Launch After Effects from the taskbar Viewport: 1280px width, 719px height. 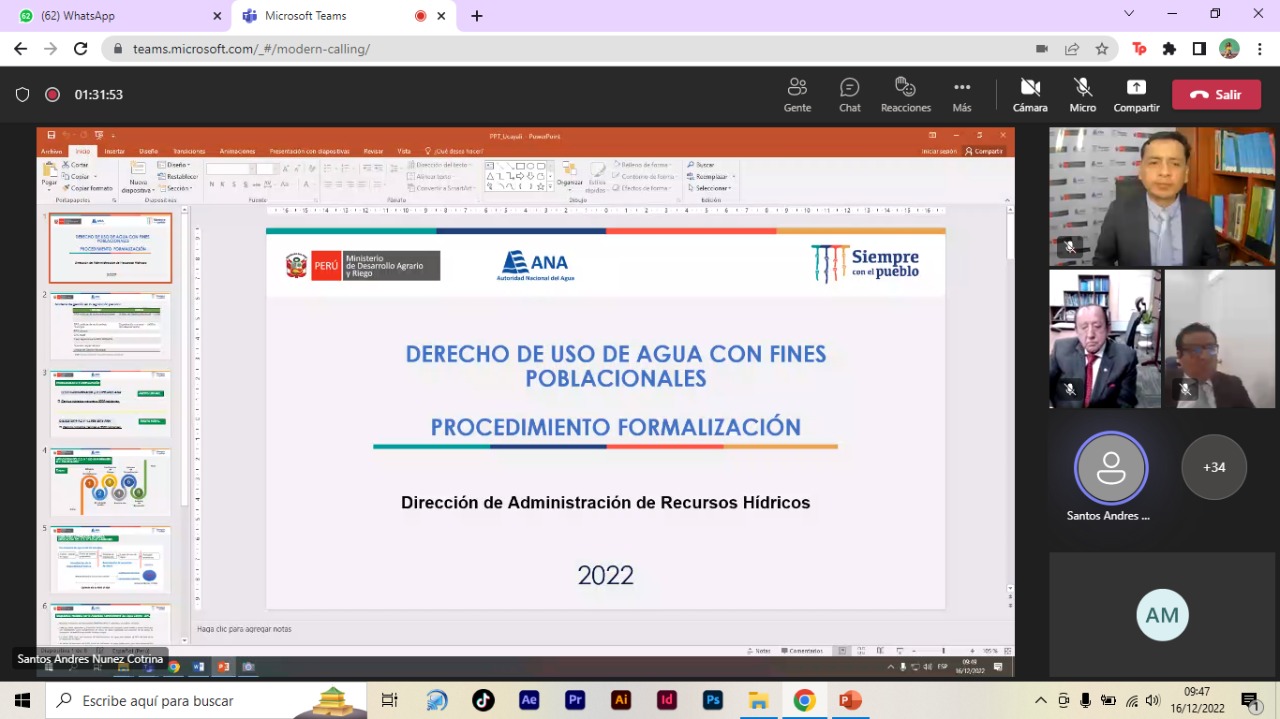coord(529,700)
